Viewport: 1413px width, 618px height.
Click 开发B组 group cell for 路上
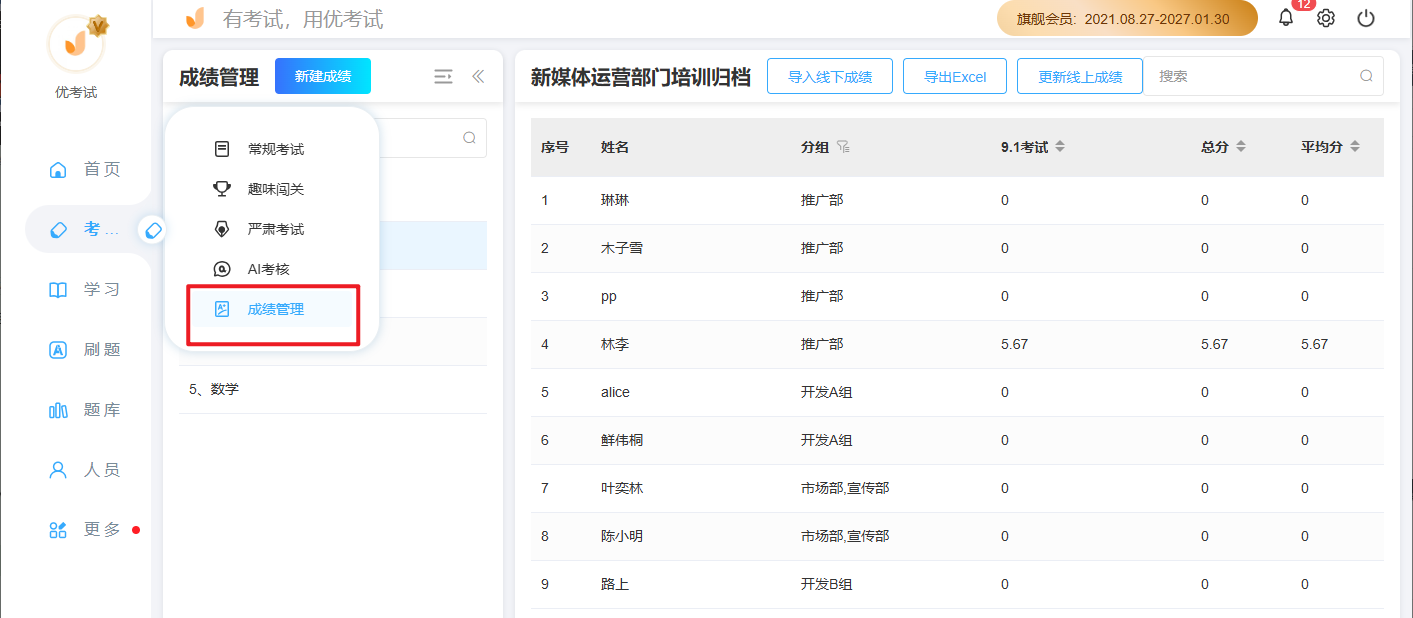pos(827,584)
